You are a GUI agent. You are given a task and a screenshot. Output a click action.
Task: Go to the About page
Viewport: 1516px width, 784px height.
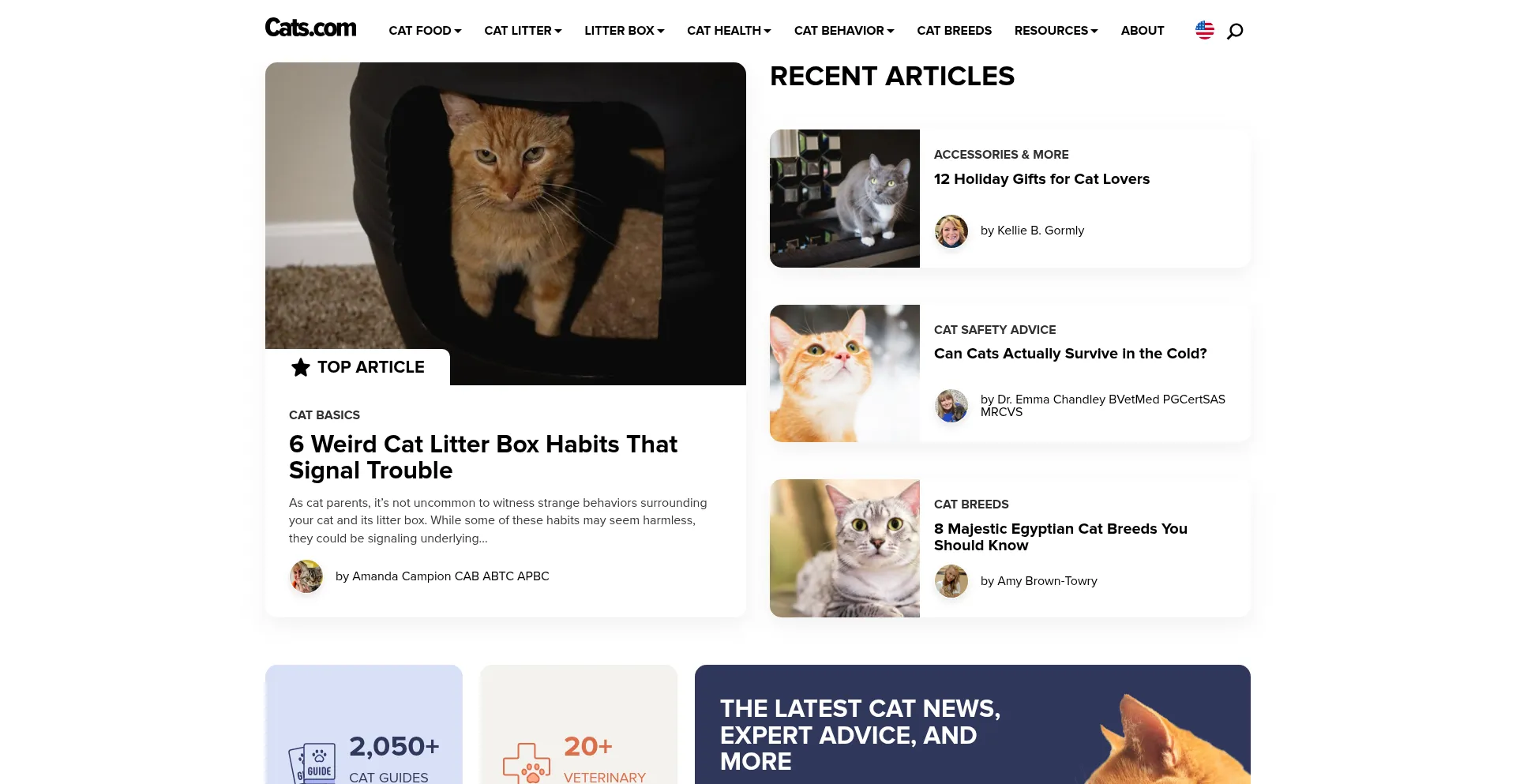pyautogui.click(x=1143, y=30)
